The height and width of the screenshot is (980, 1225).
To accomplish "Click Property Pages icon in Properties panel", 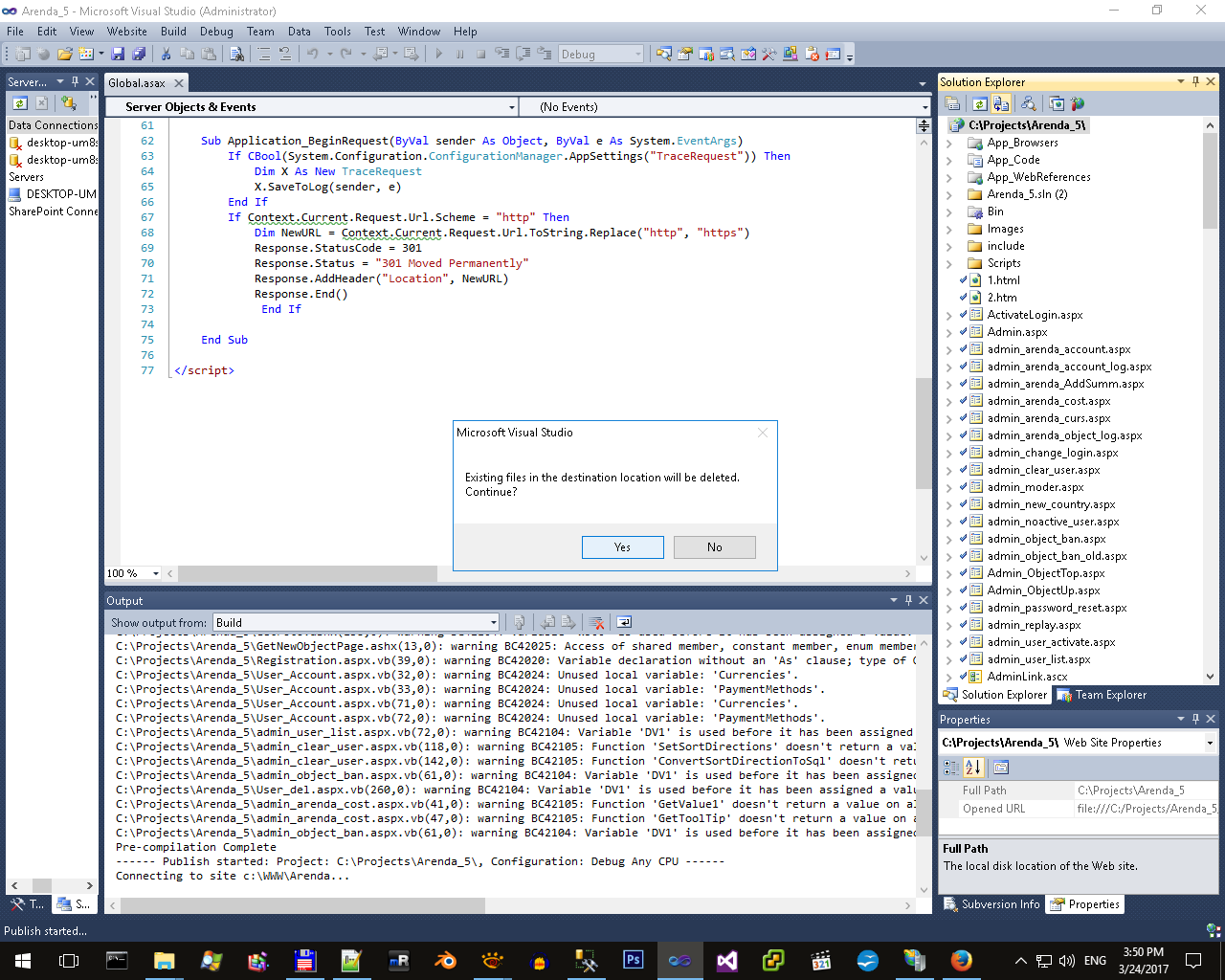I will pos(1001,768).
